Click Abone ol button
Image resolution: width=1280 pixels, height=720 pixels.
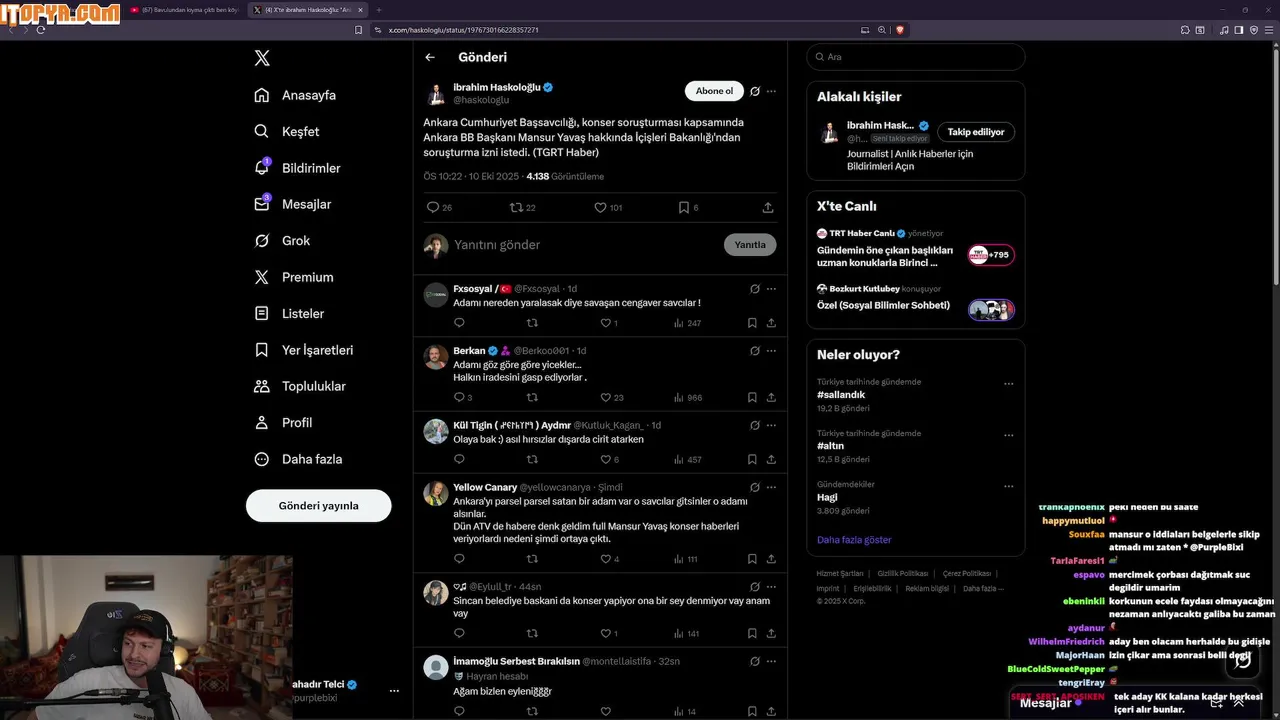click(714, 91)
